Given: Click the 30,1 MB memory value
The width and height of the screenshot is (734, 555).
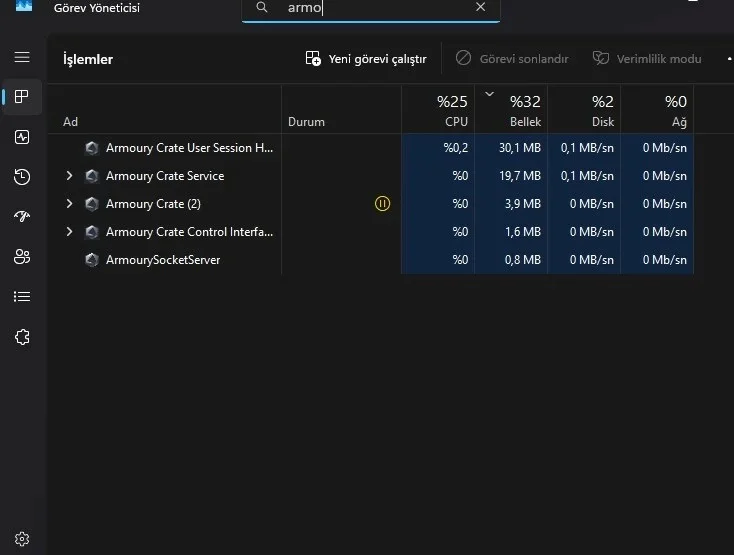Looking at the screenshot, I should (x=520, y=148).
